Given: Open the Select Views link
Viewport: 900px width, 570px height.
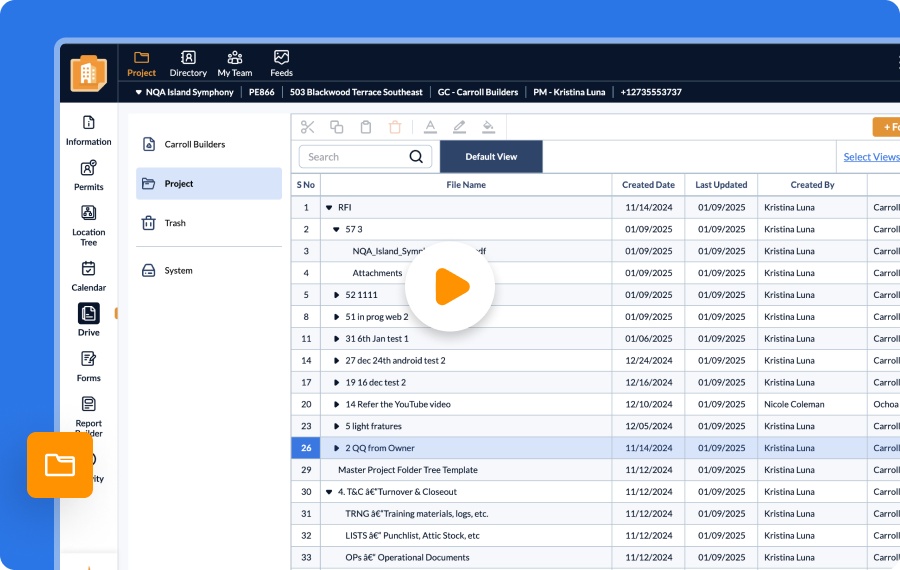Looking at the screenshot, I should coord(871,157).
